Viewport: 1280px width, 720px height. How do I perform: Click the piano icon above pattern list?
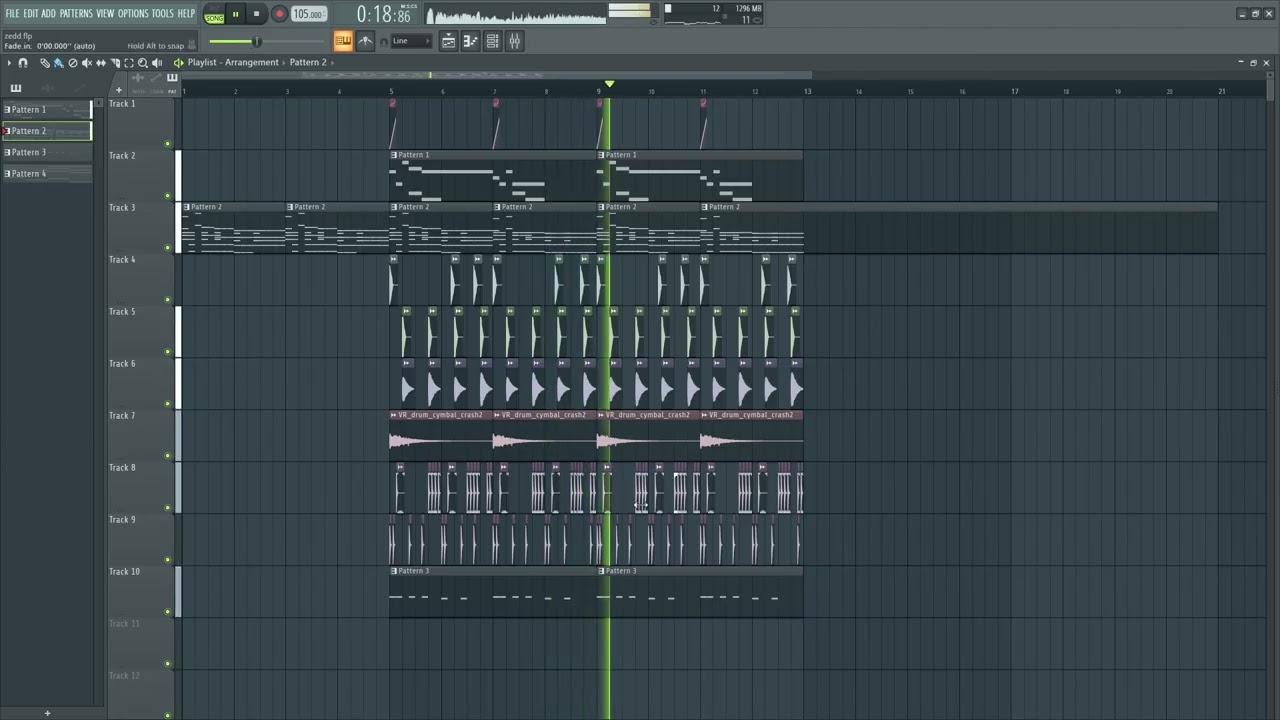click(x=16, y=88)
